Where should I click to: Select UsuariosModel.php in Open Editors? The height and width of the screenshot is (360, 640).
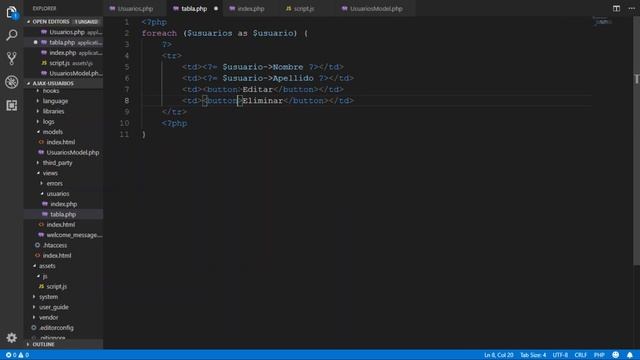pyautogui.click(x=63, y=73)
